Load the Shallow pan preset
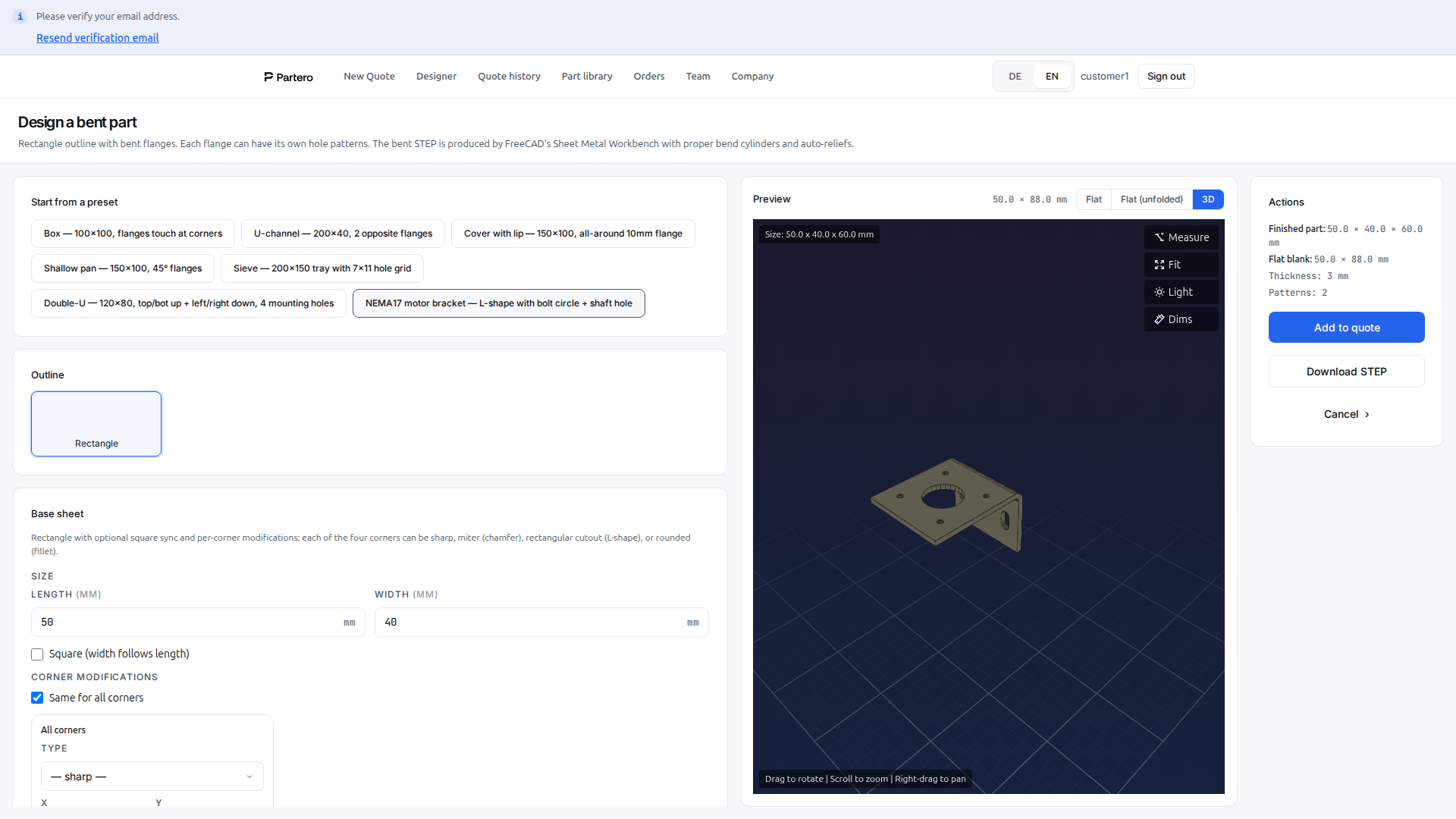 click(x=123, y=268)
